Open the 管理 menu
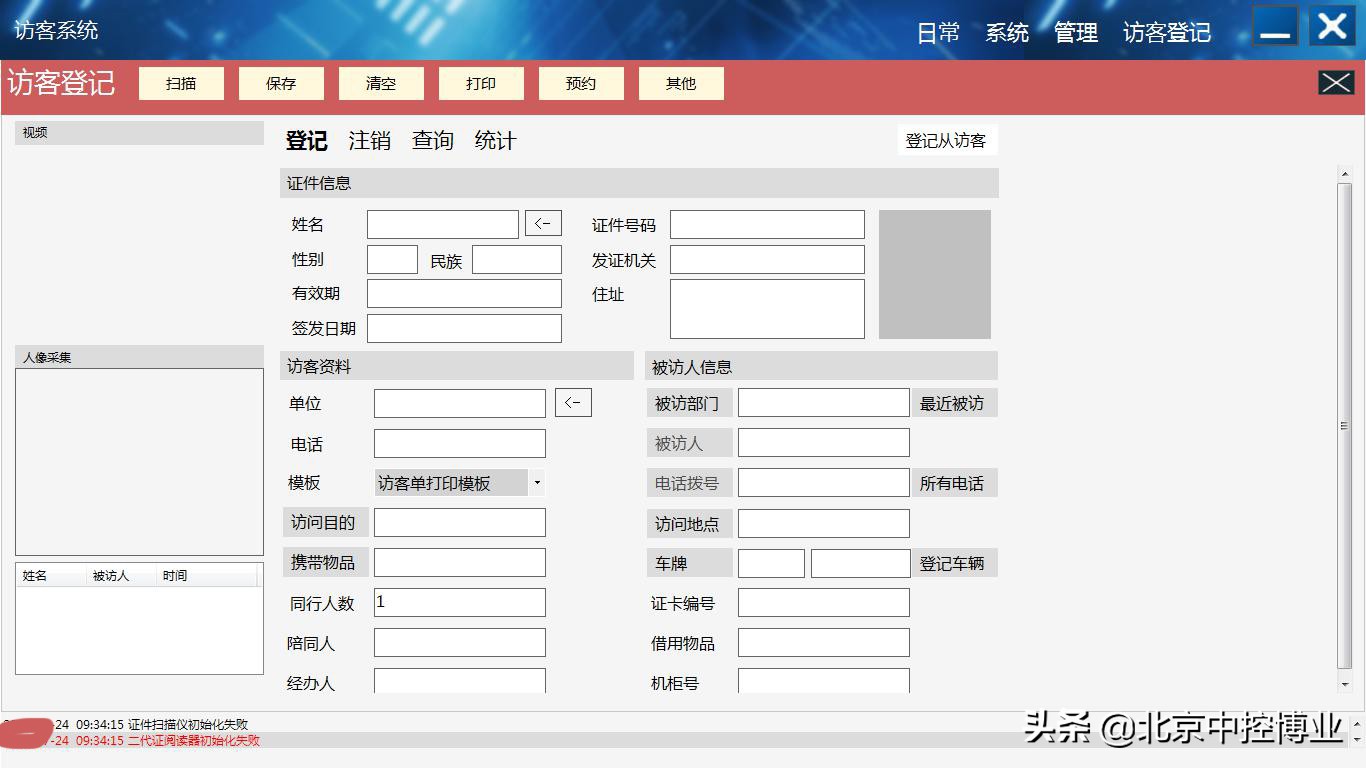 click(1075, 31)
